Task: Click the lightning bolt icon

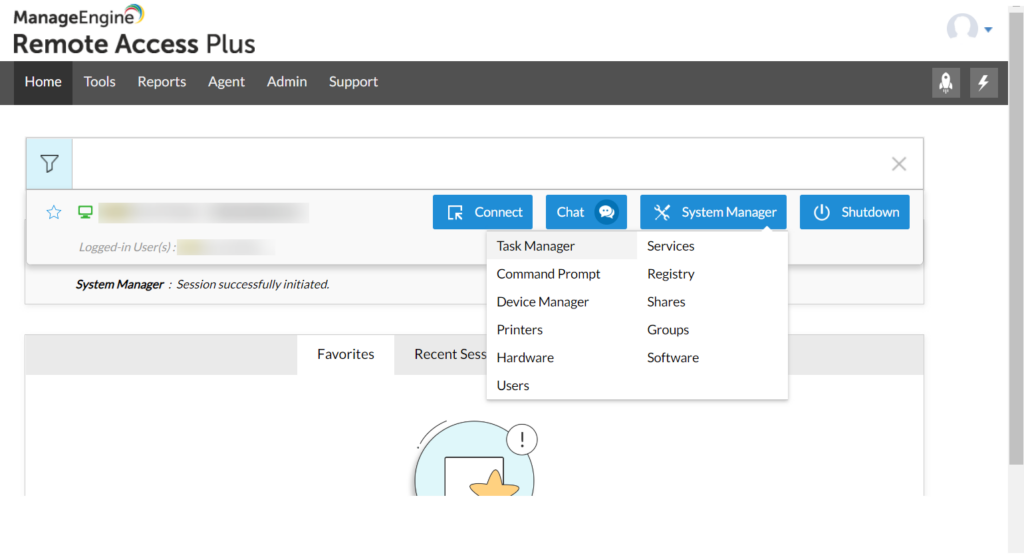Action: click(x=983, y=83)
